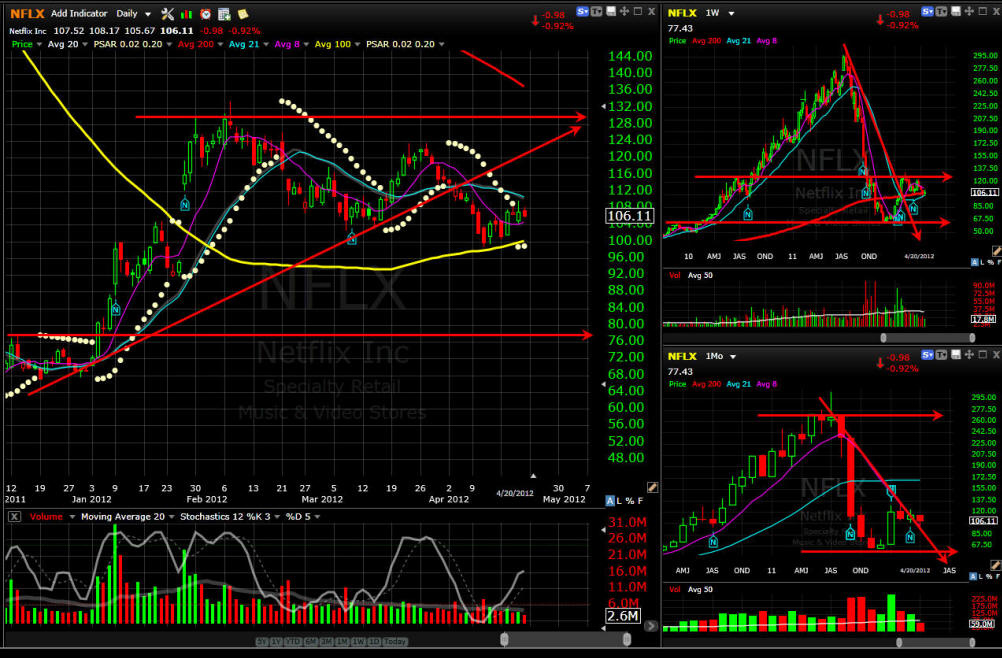Click the NFLX symbol on daily chart
The height and width of the screenshot is (658, 1002).
[27, 13]
